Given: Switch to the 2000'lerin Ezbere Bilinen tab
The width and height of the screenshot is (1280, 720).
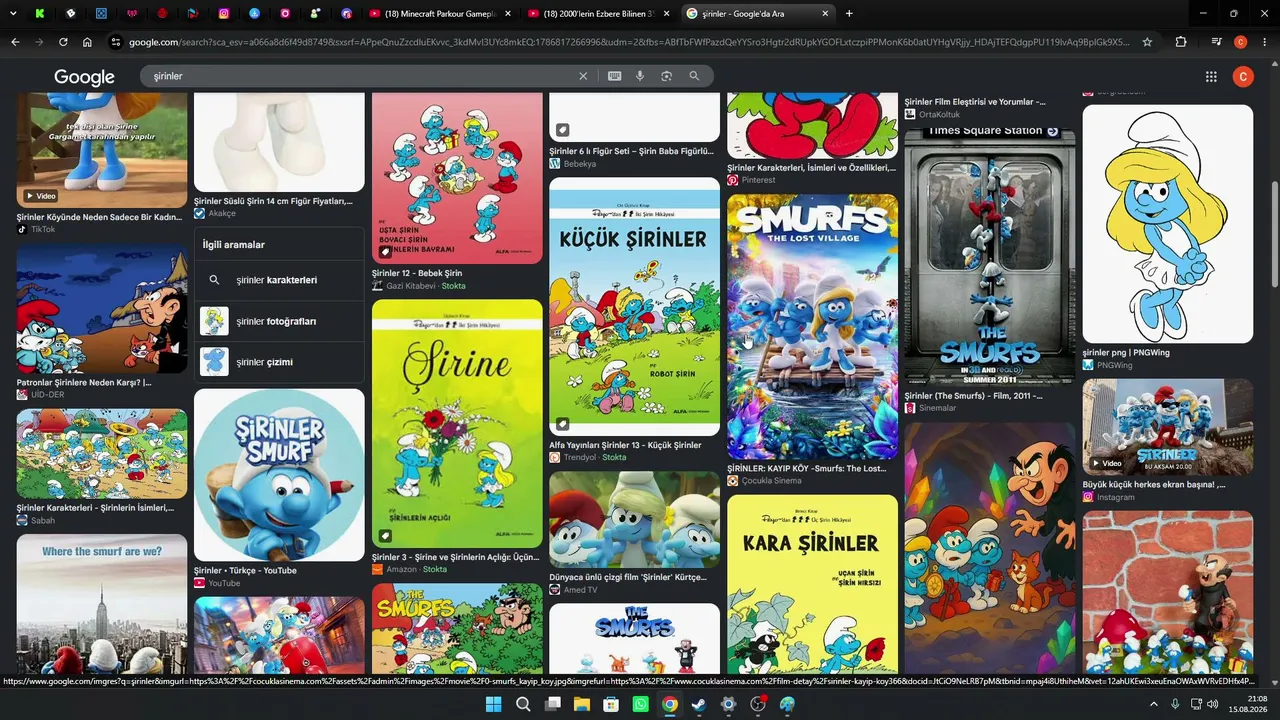Looking at the screenshot, I should click(x=597, y=13).
